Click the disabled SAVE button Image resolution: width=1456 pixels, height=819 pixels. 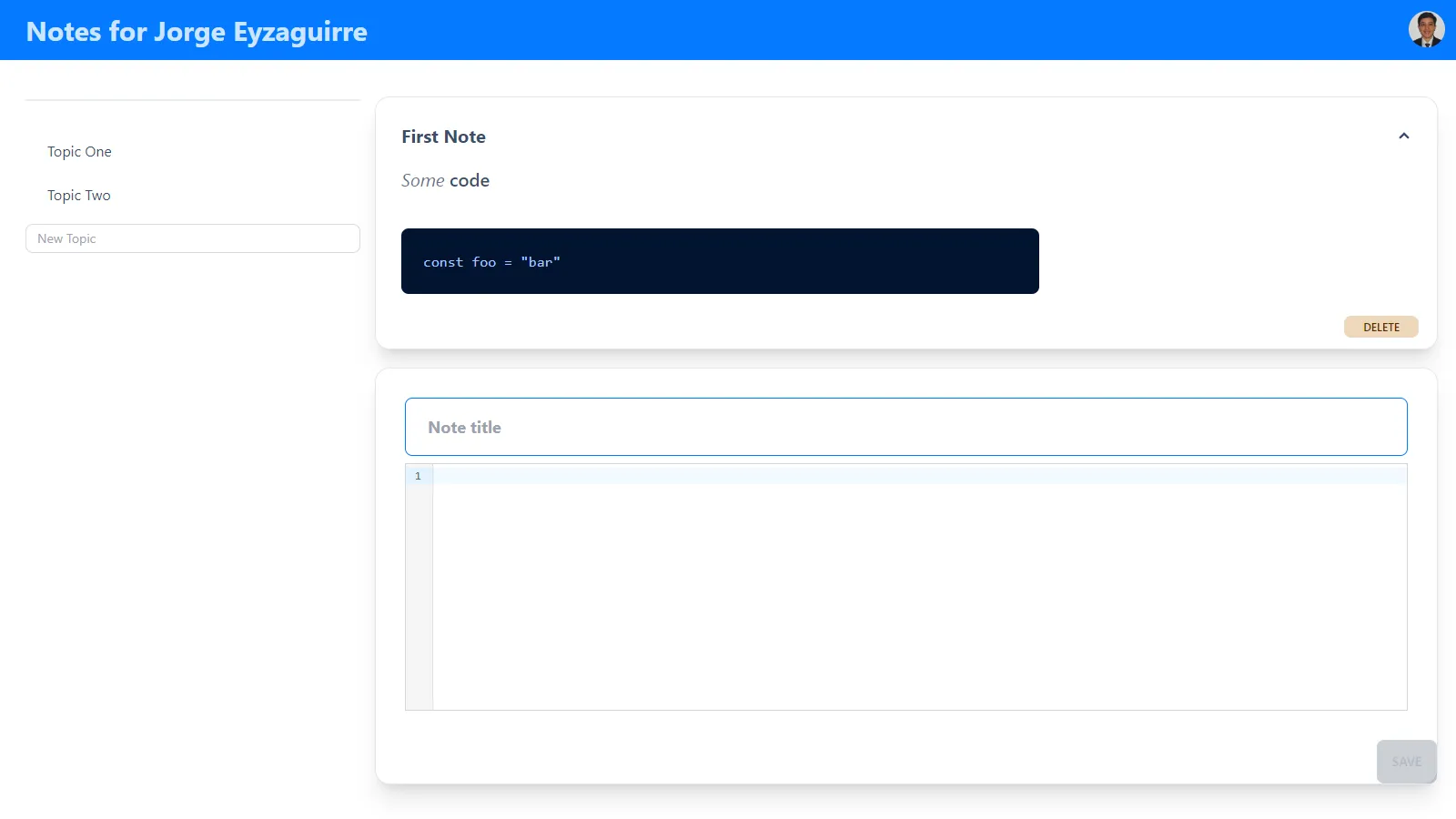tap(1406, 762)
